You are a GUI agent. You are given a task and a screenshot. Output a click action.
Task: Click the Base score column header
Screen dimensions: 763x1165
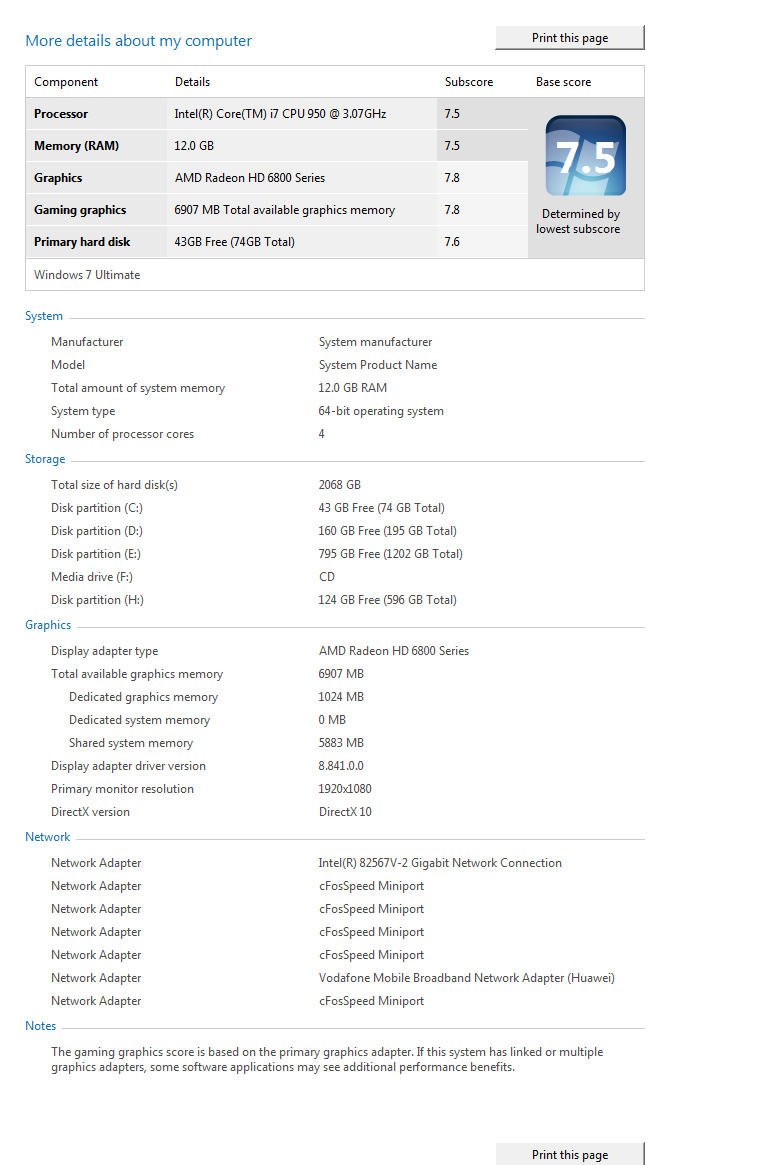click(x=563, y=82)
